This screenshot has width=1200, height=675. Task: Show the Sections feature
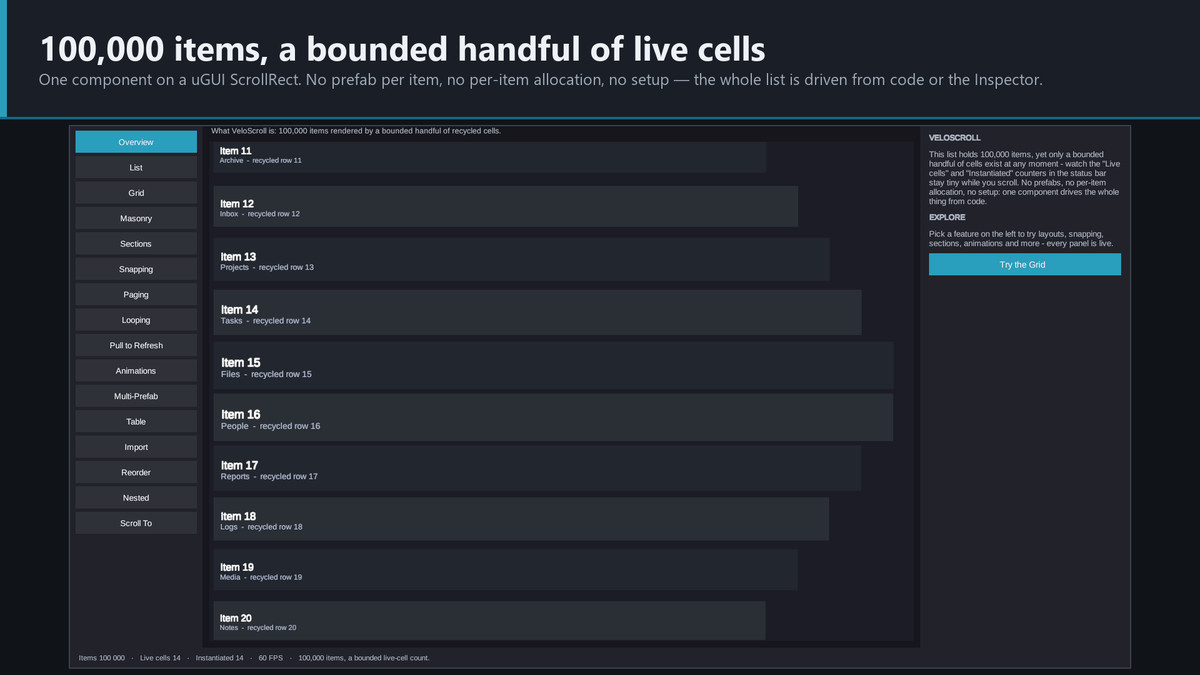(136, 244)
